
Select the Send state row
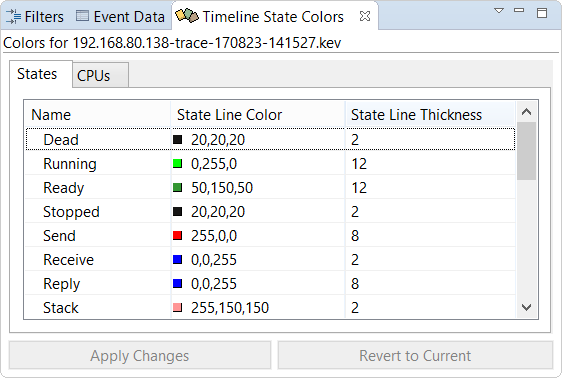[270, 236]
